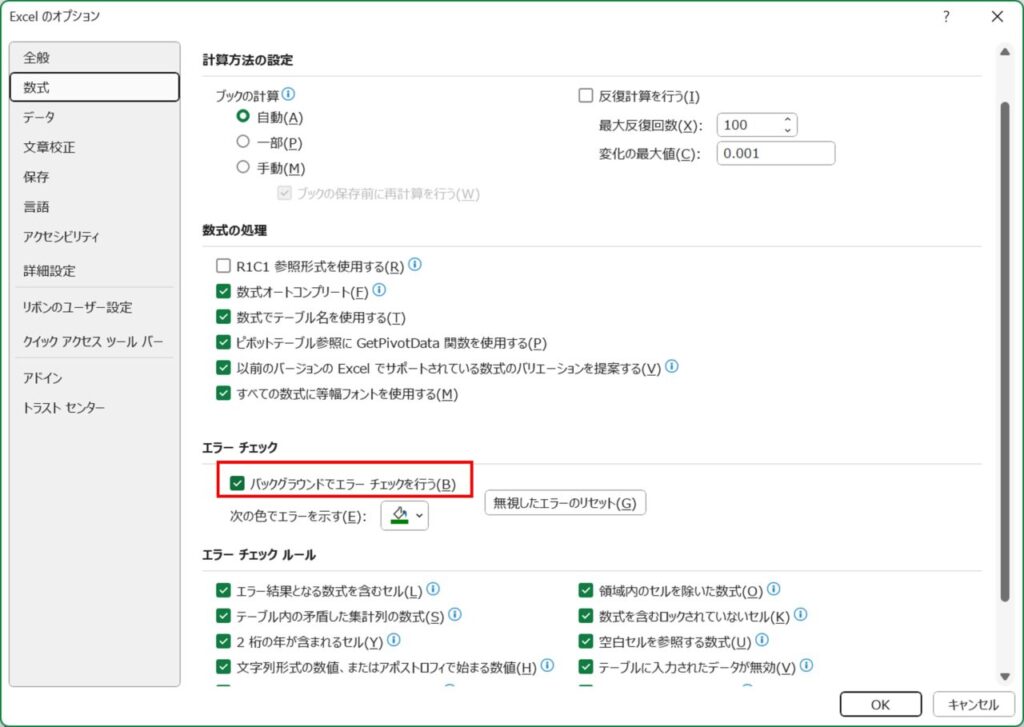Uncheck 数式オートコンプリート checkbox

click(x=223, y=291)
